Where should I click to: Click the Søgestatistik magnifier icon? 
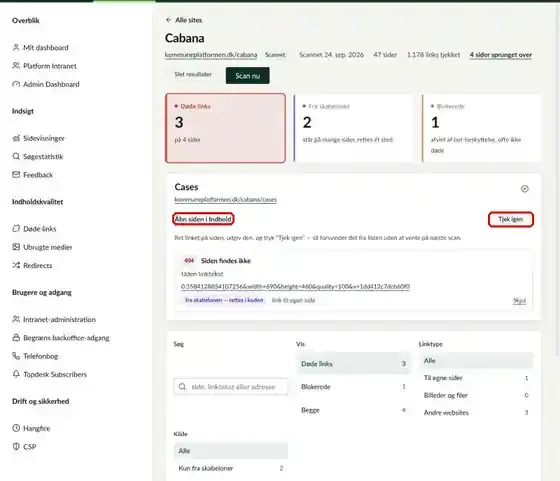coord(16,156)
